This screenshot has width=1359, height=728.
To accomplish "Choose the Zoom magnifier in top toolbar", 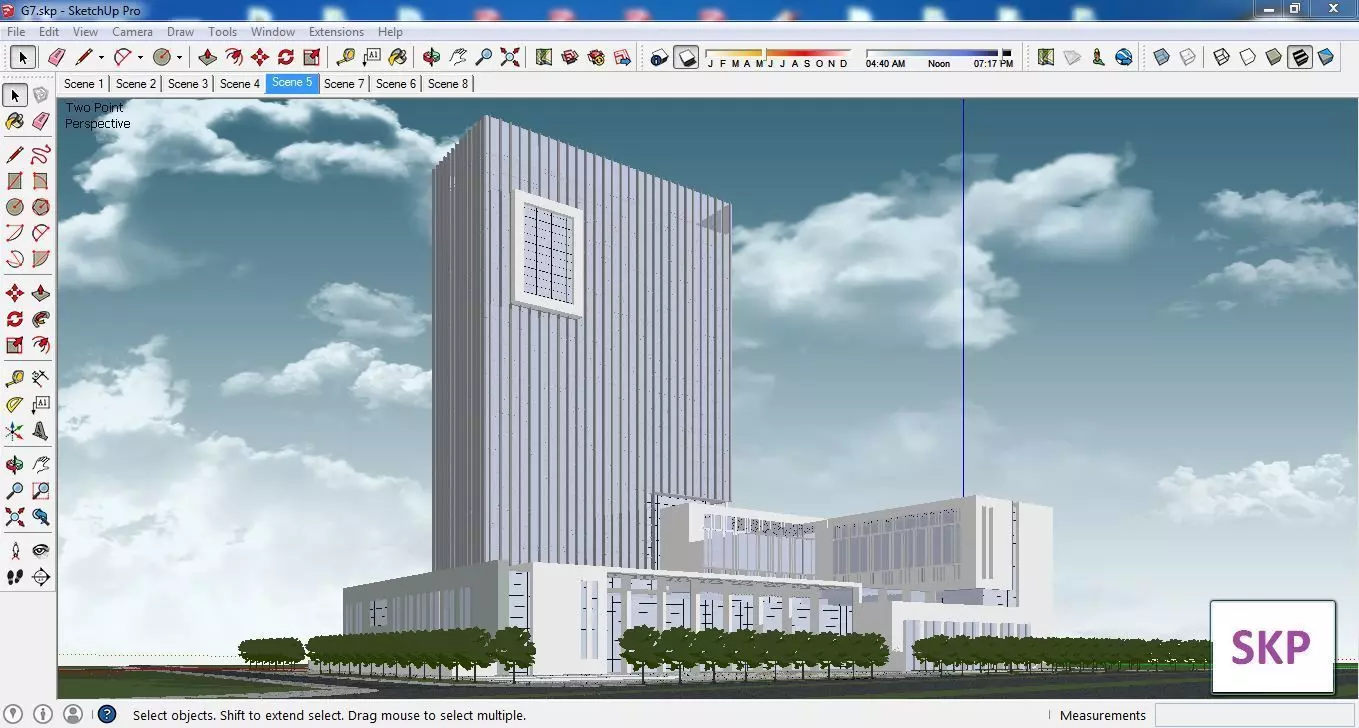I will tap(484, 57).
